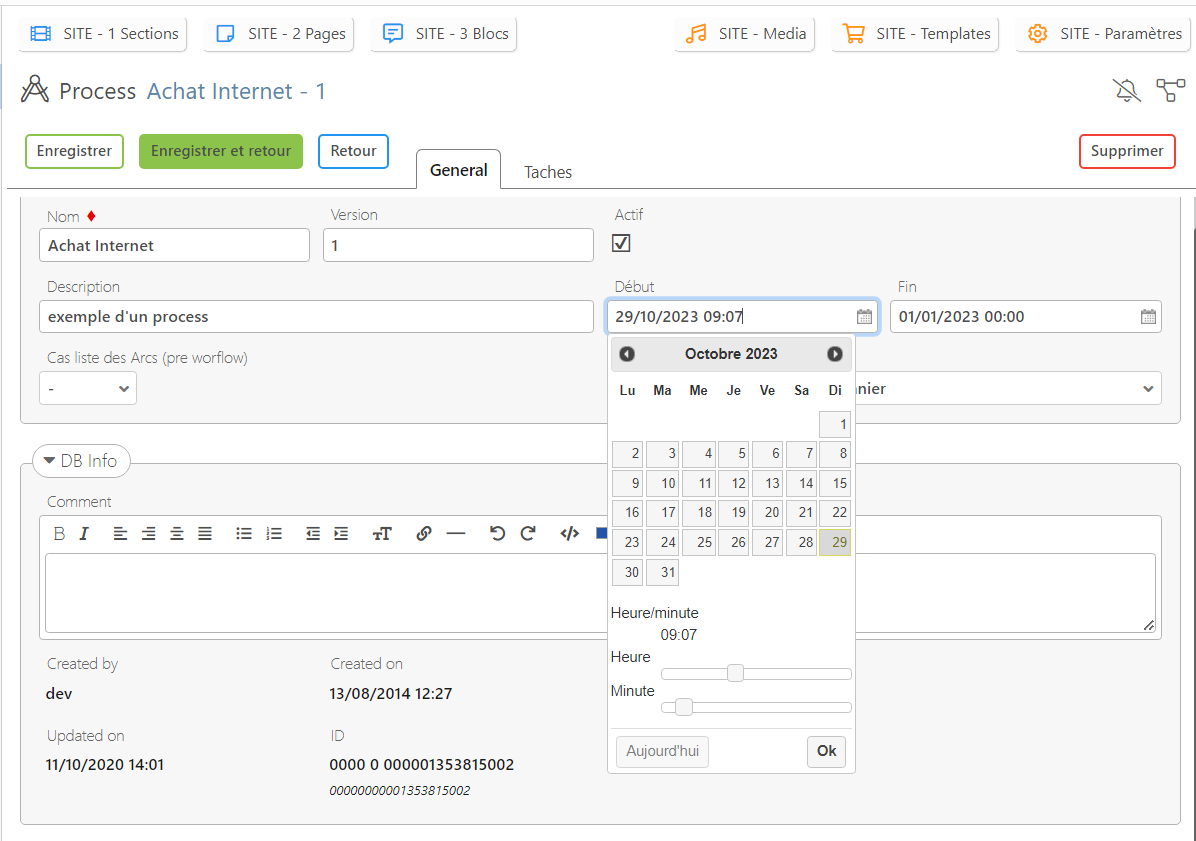
Task: Click the Aujourd'hui button in the date picker
Action: (x=662, y=751)
